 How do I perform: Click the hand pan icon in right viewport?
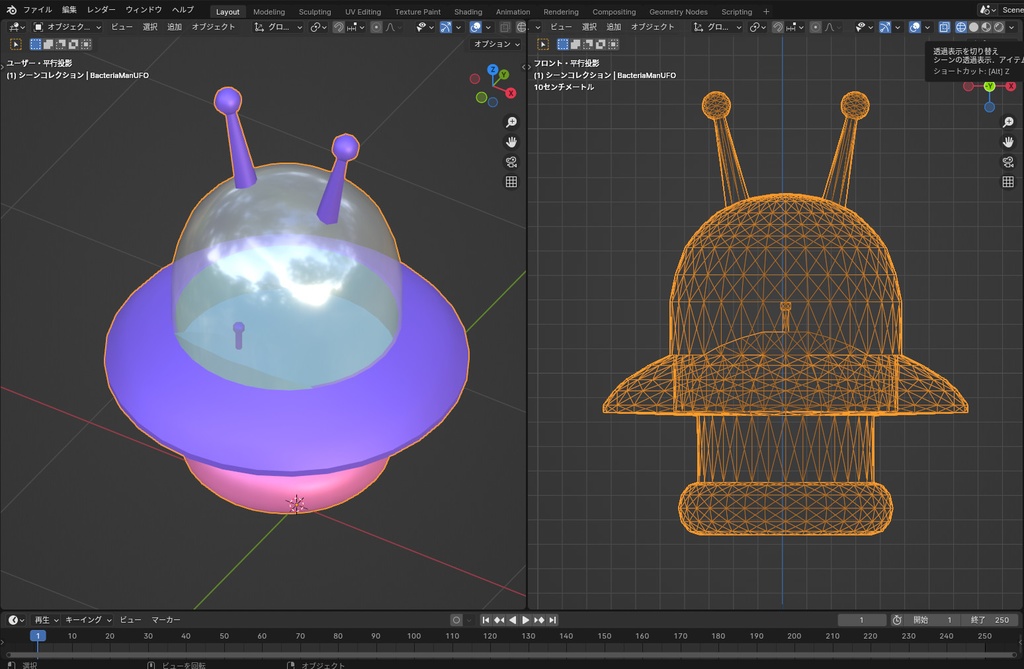coord(1008,142)
